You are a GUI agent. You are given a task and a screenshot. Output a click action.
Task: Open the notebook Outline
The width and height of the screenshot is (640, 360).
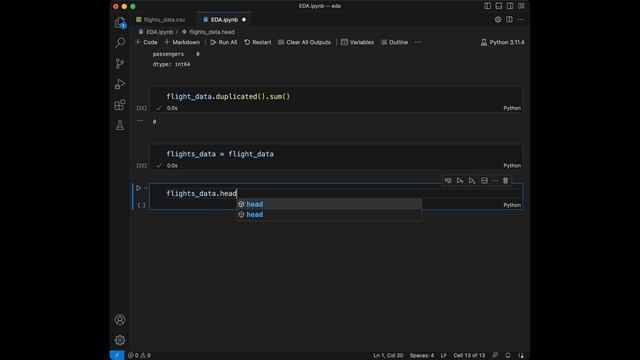pyautogui.click(x=394, y=42)
